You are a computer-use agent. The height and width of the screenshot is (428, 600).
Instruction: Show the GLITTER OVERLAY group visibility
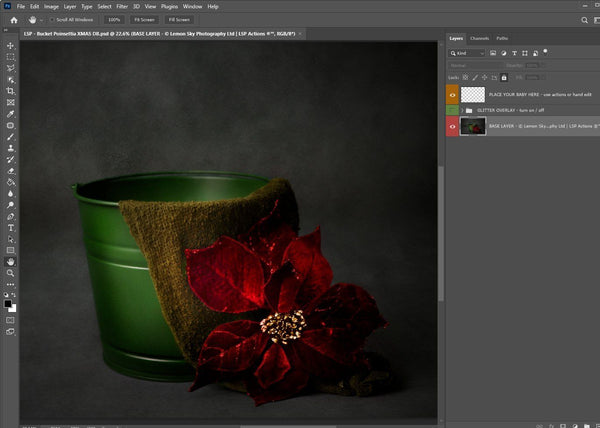[453, 109]
